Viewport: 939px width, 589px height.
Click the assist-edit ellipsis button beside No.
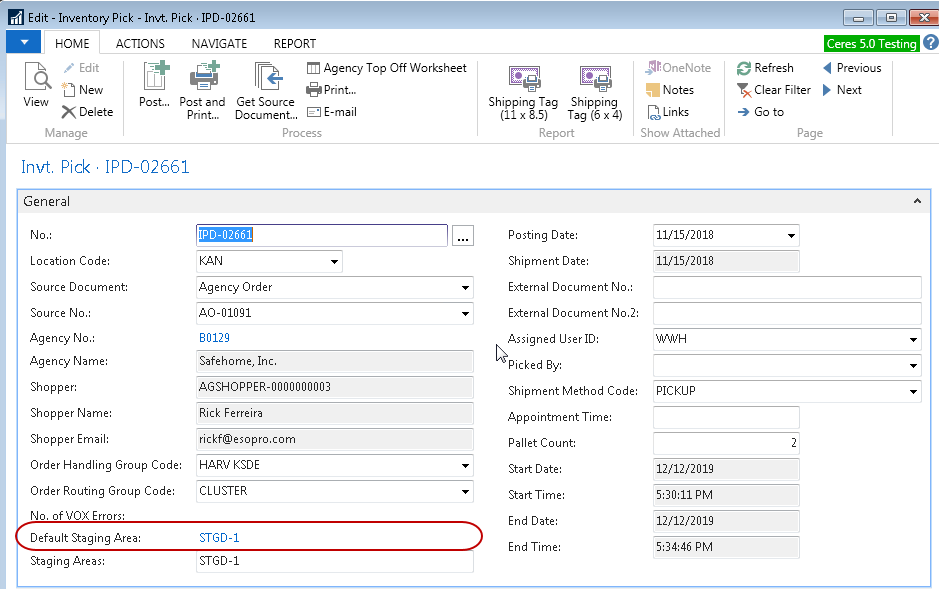click(x=462, y=236)
